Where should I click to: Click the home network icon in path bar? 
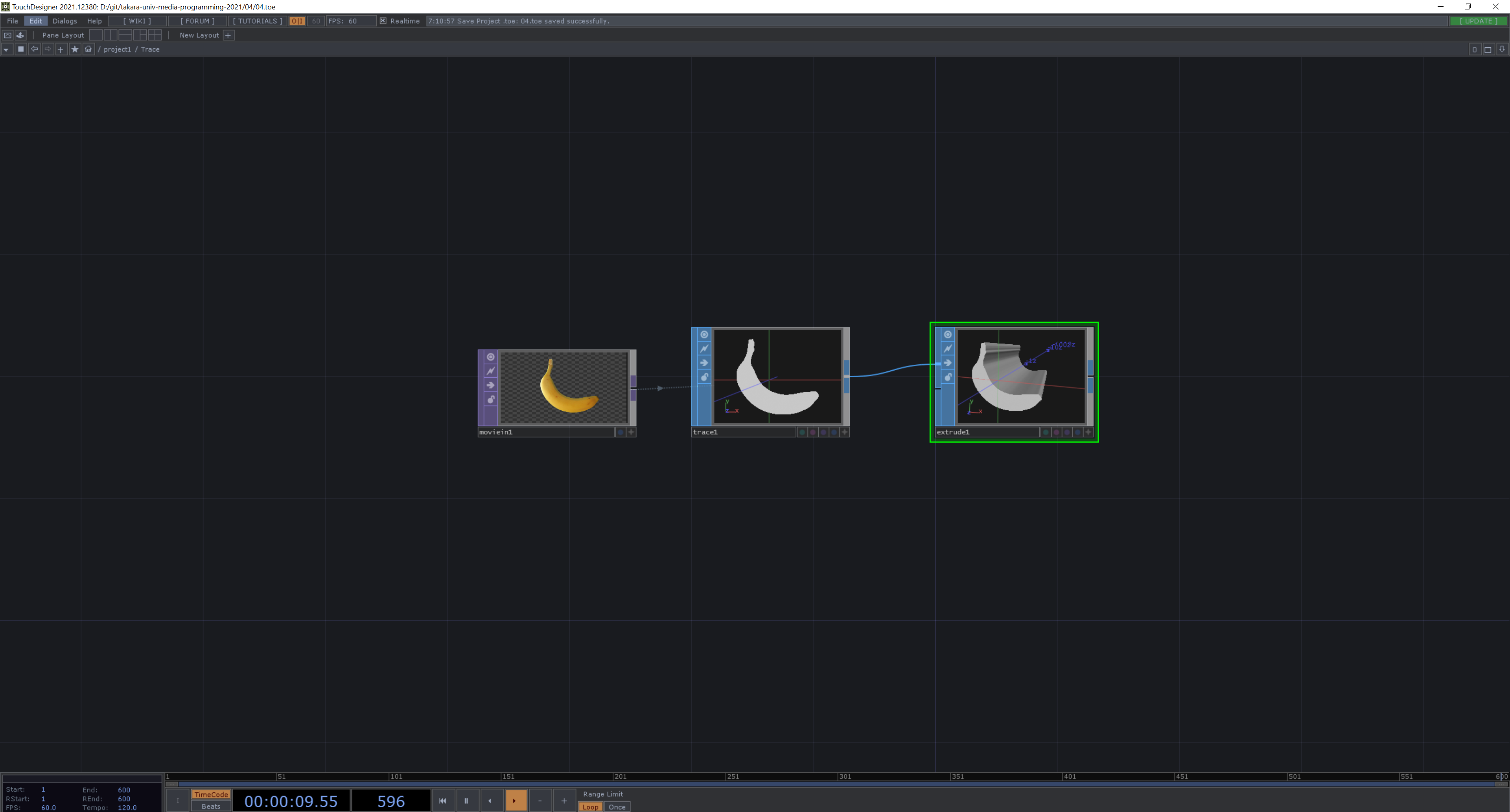pyautogui.click(x=88, y=49)
